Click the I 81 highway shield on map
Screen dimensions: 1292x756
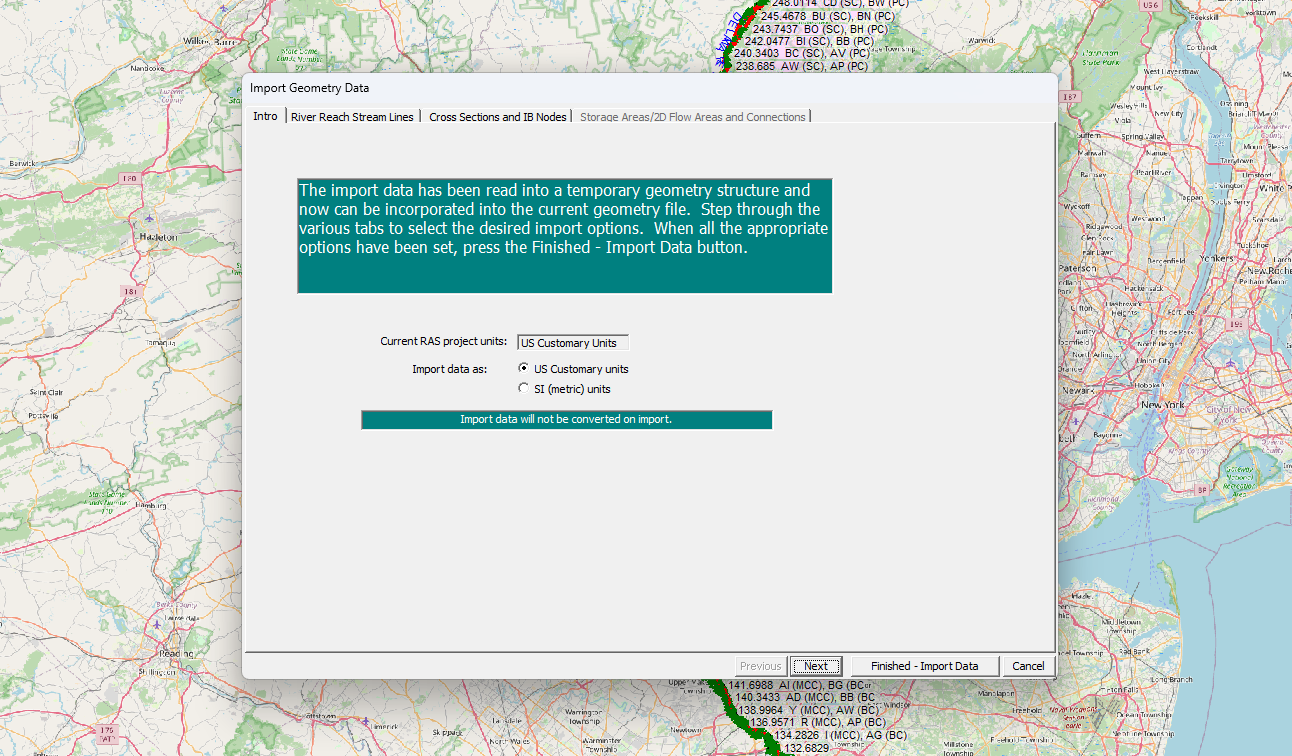pos(130,291)
